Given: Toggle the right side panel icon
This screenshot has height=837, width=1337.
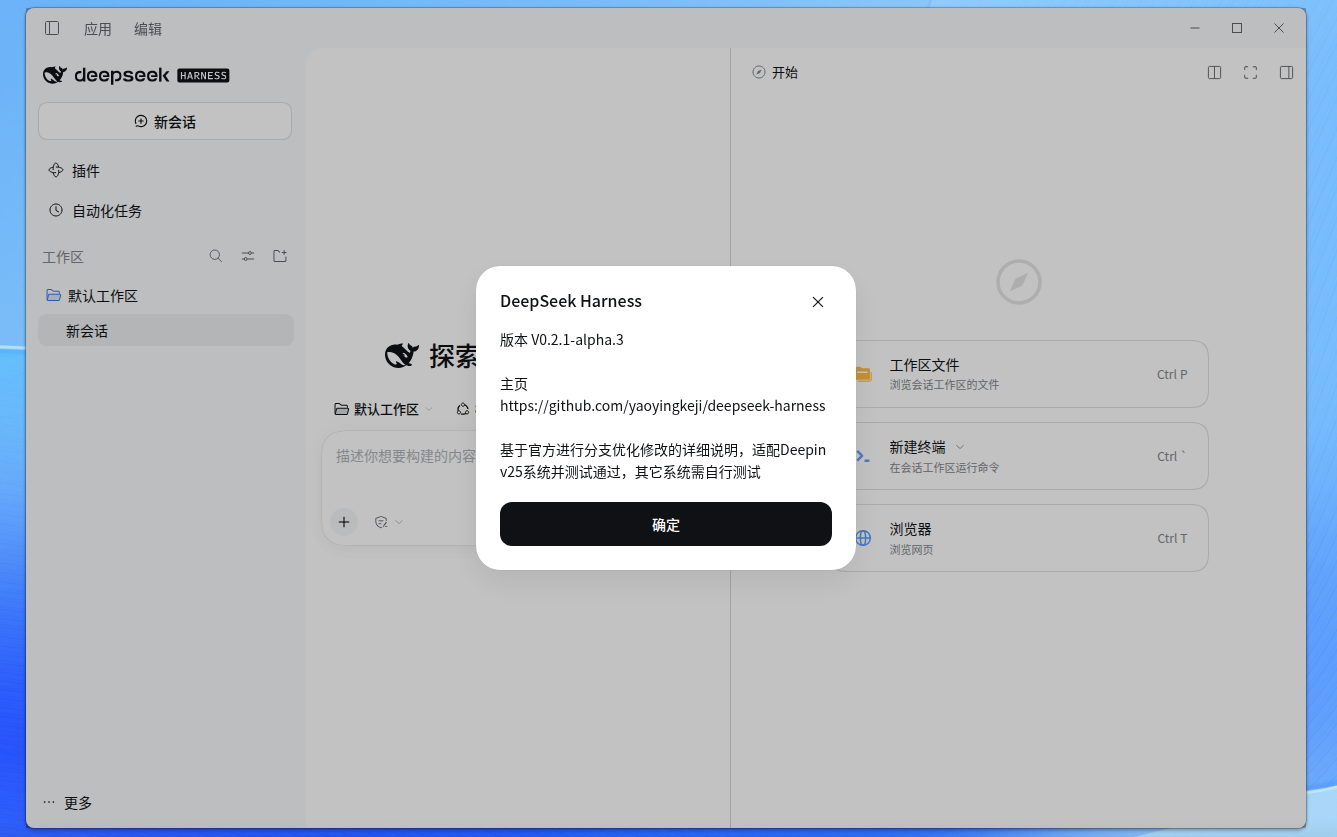Looking at the screenshot, I should (1287, 72).
